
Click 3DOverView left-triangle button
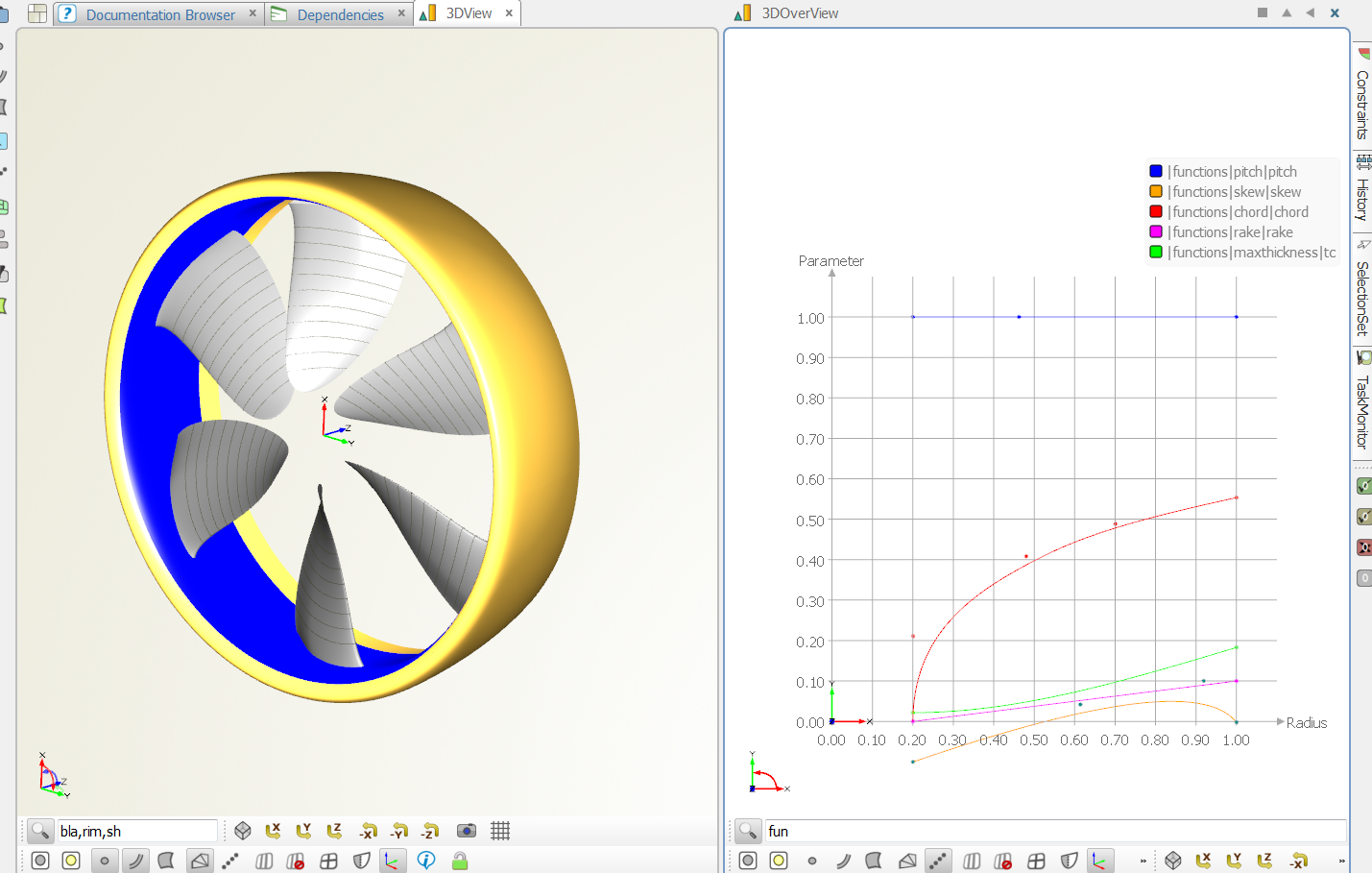[1311, 12]
